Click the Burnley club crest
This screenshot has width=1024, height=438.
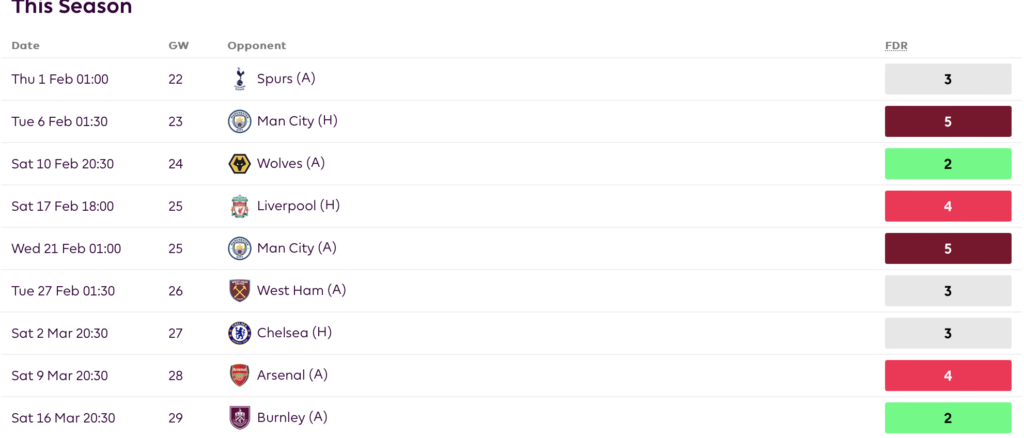pos(239,418)
